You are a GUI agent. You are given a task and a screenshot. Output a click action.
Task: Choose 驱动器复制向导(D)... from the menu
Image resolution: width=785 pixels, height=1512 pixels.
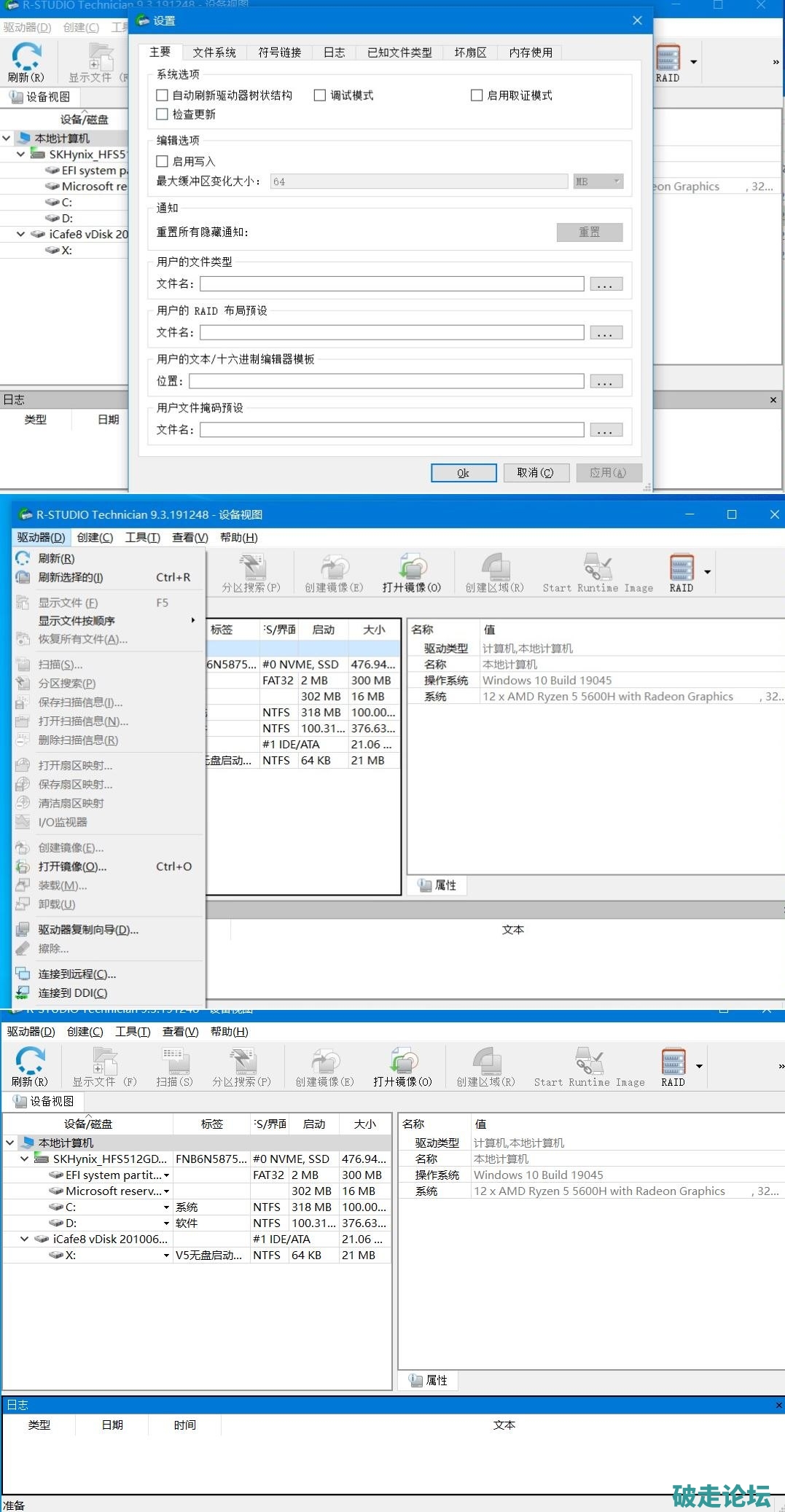tap(87, 930)
